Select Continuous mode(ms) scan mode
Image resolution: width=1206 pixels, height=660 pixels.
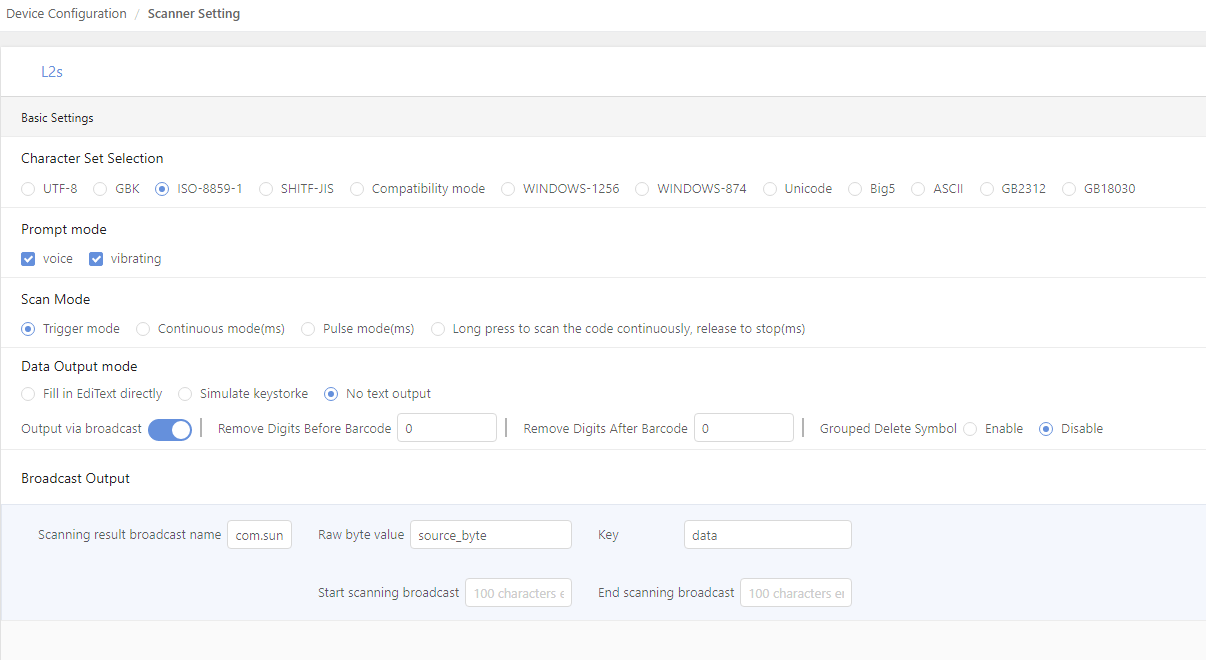click(143, 329)
